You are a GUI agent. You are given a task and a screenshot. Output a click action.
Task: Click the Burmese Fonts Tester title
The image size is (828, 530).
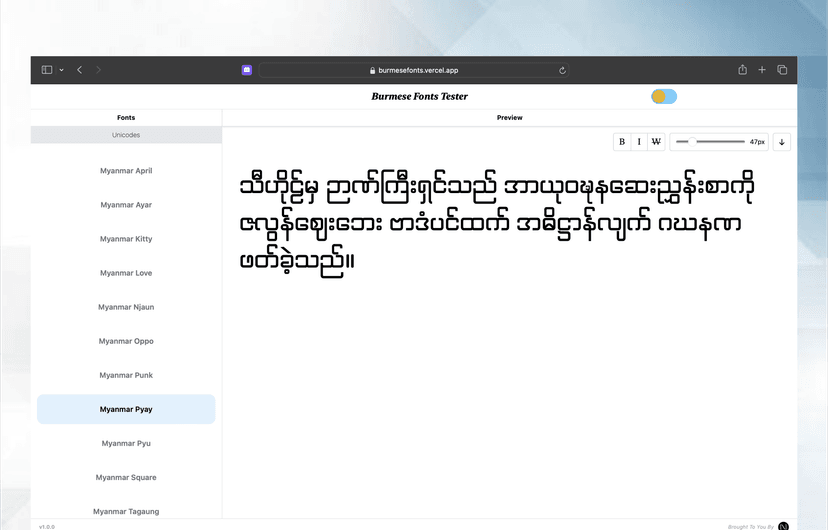coord(419,96)
